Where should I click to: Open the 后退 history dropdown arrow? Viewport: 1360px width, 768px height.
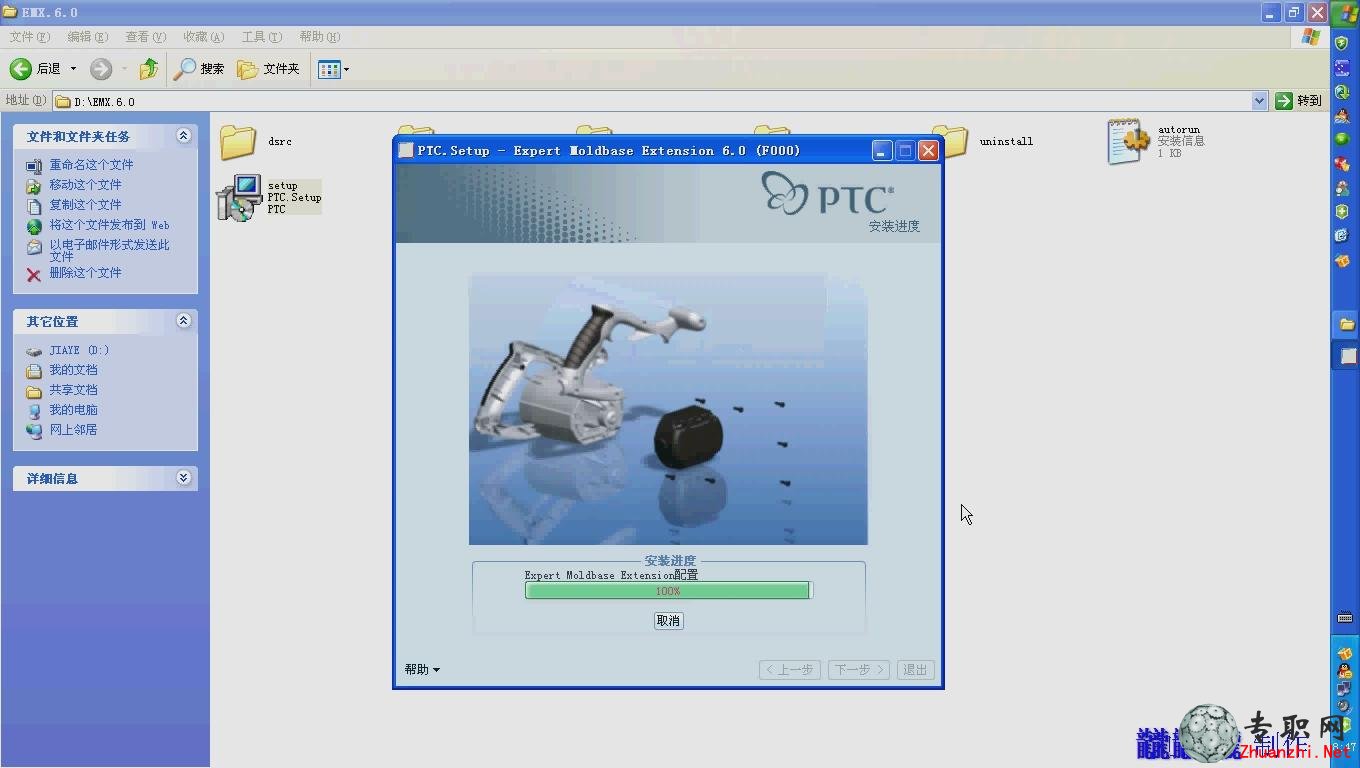pyautogui.click(x=73, y=69)
